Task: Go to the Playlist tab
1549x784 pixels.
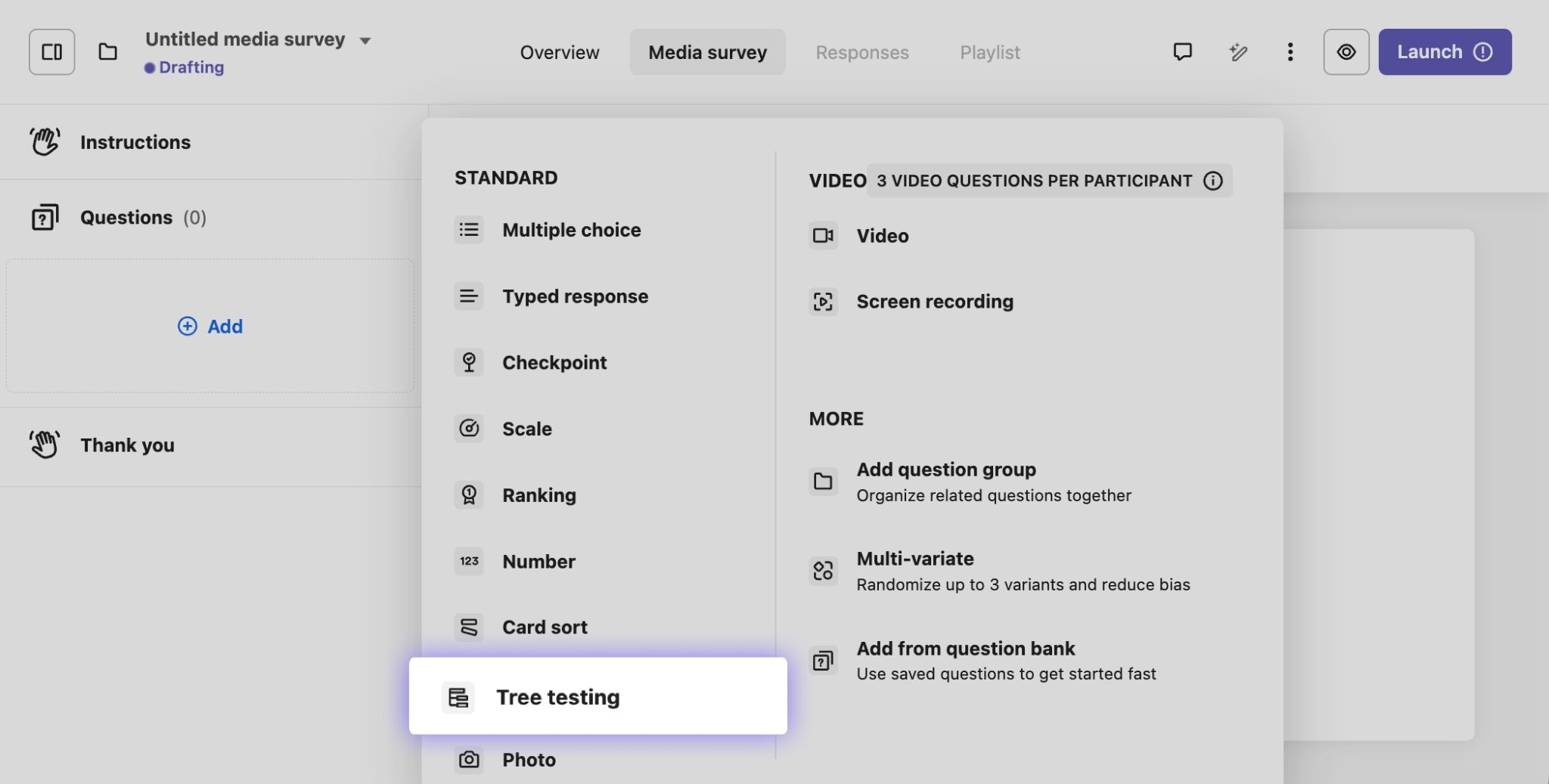Action: pos(989,52)
